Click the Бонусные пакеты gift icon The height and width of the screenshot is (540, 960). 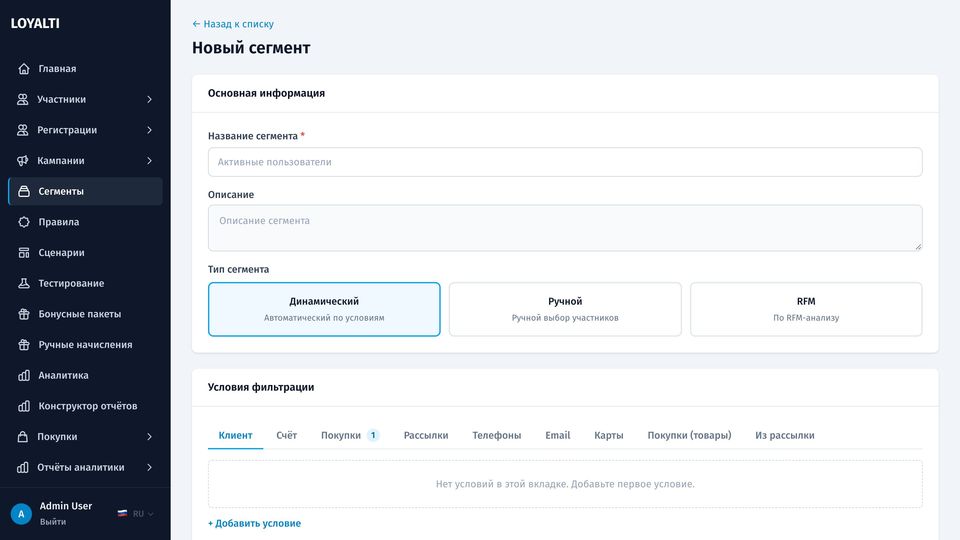[24, 313]
